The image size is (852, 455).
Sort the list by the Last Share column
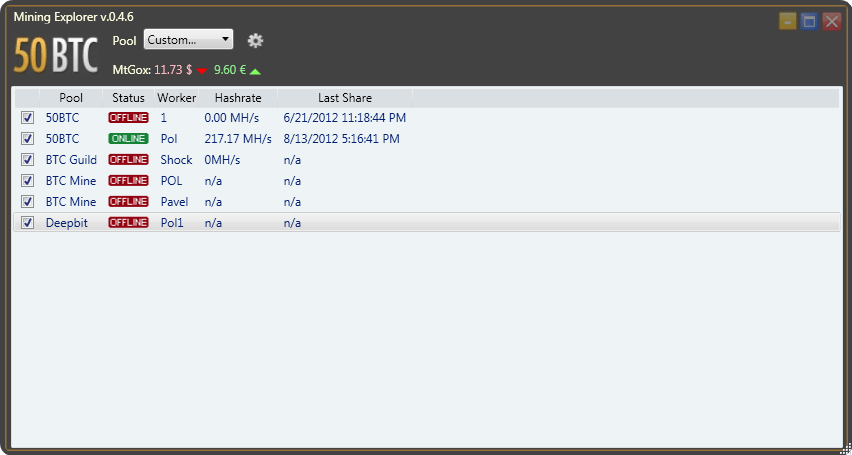(x=345, y=98)
